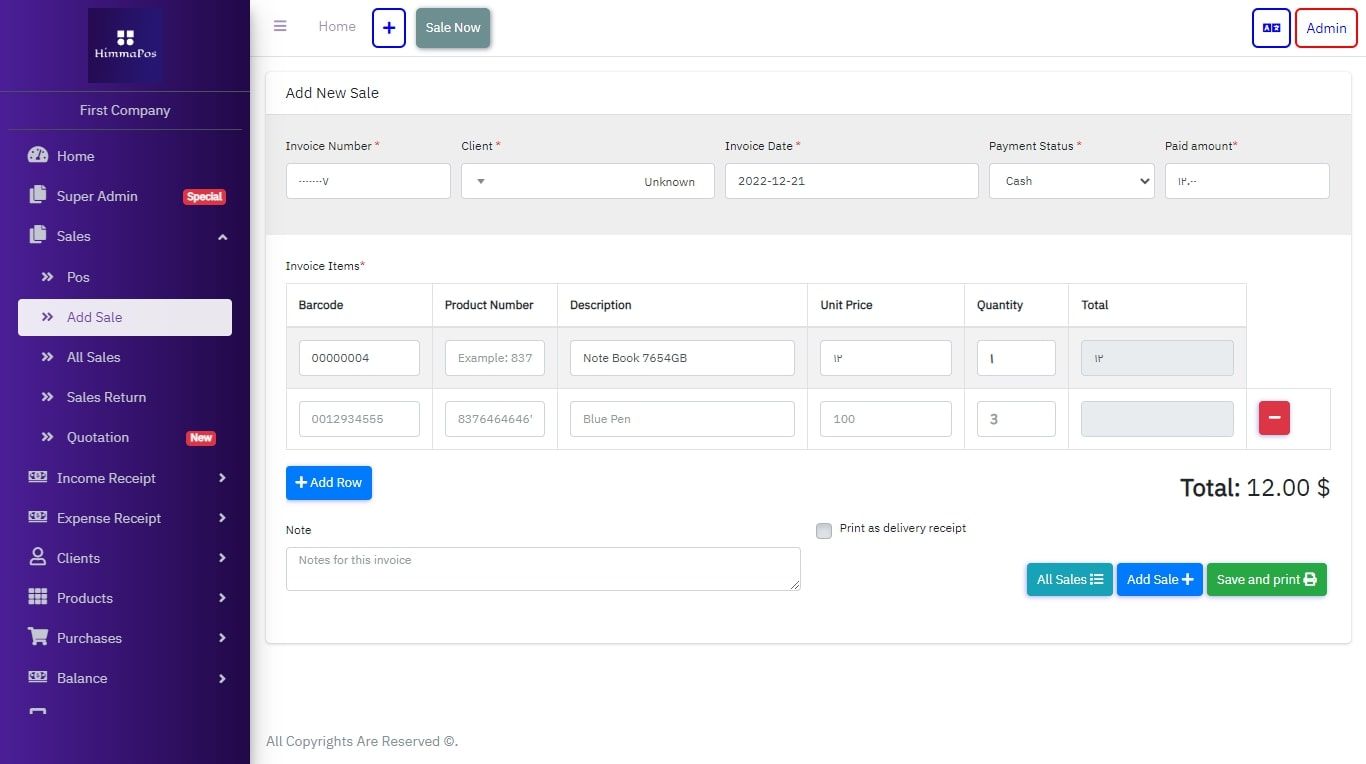
Task: Click the Add Row button
Action: coord(329,482)
